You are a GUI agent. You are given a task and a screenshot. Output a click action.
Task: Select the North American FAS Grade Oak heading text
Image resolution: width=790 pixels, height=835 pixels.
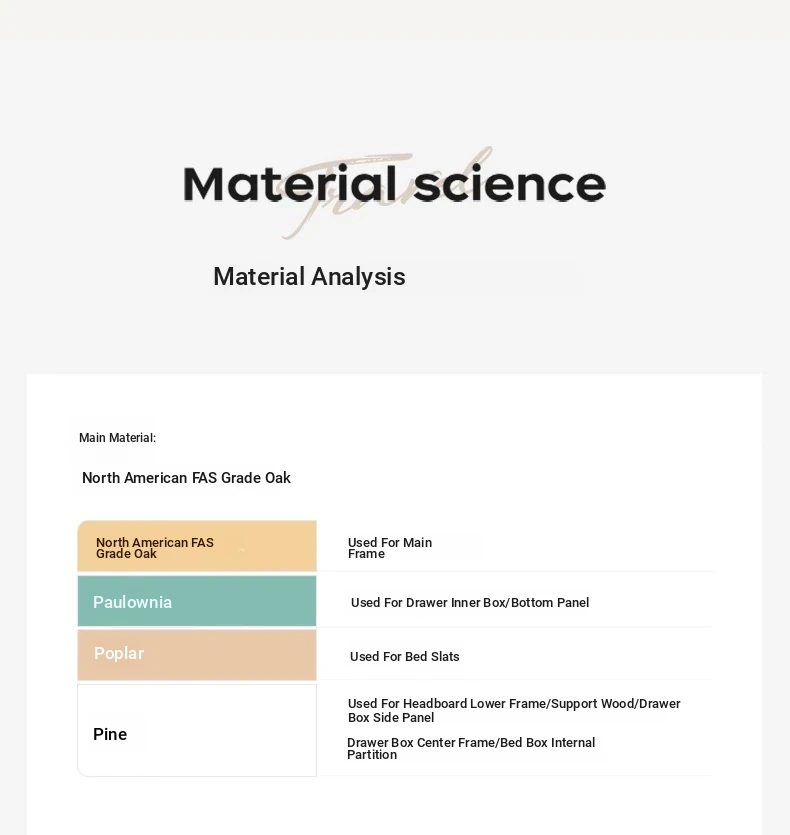[186, 478]
